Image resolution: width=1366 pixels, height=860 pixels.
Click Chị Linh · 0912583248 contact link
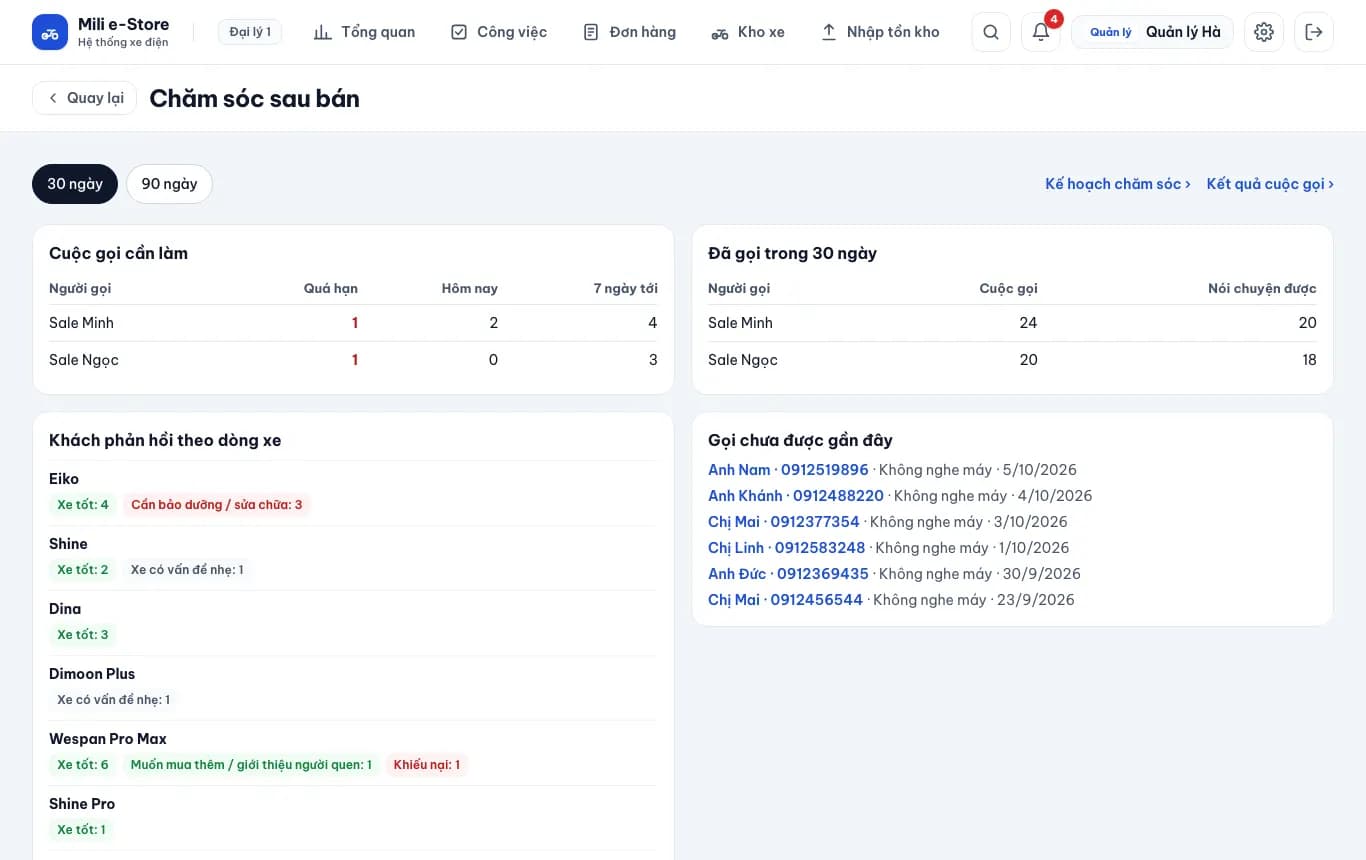click(787, 548)
